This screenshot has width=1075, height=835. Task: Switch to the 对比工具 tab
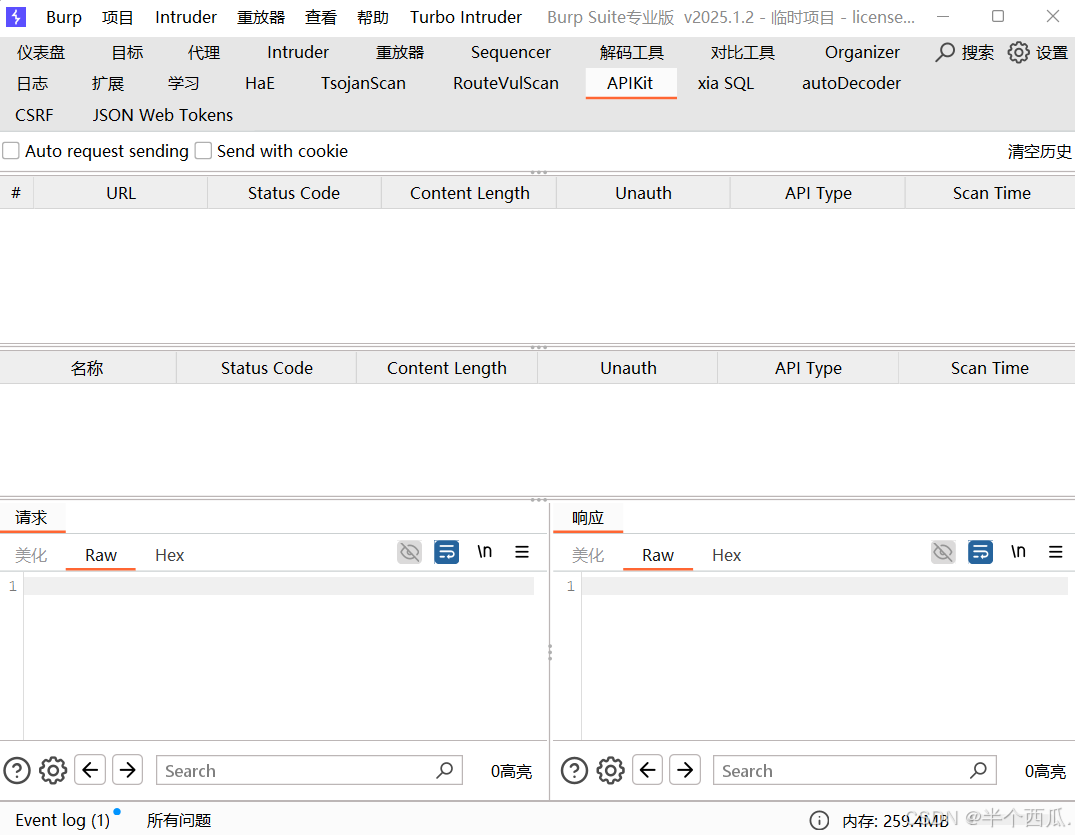pos(742,52)
